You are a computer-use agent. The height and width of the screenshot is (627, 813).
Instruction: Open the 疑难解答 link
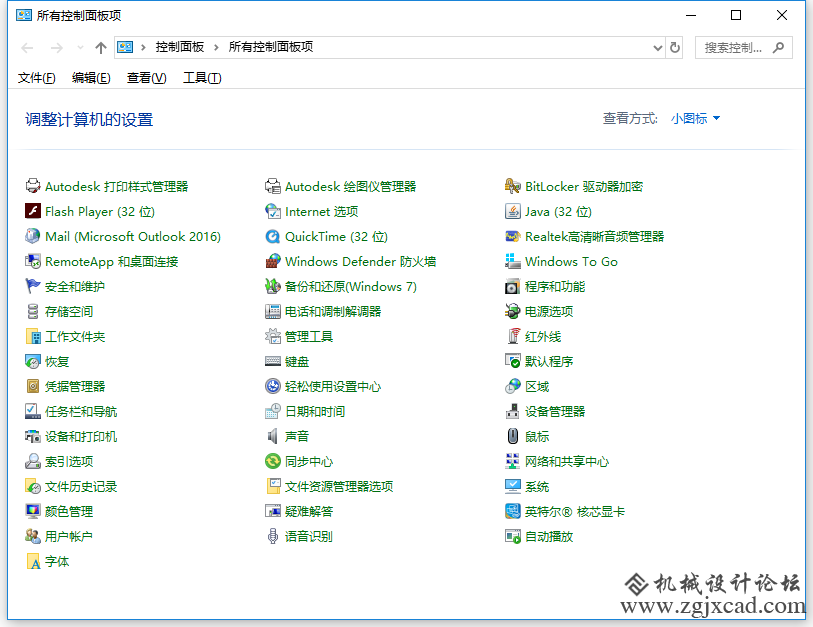pos(309,511)
